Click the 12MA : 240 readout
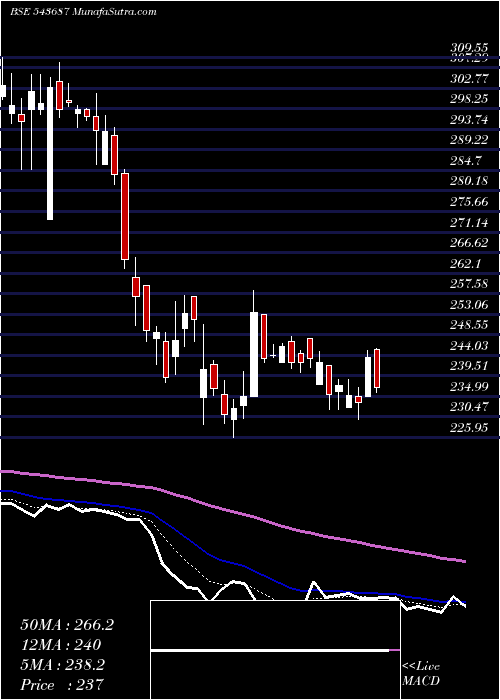This screenshot has height=700, width=500. (61, 645)
